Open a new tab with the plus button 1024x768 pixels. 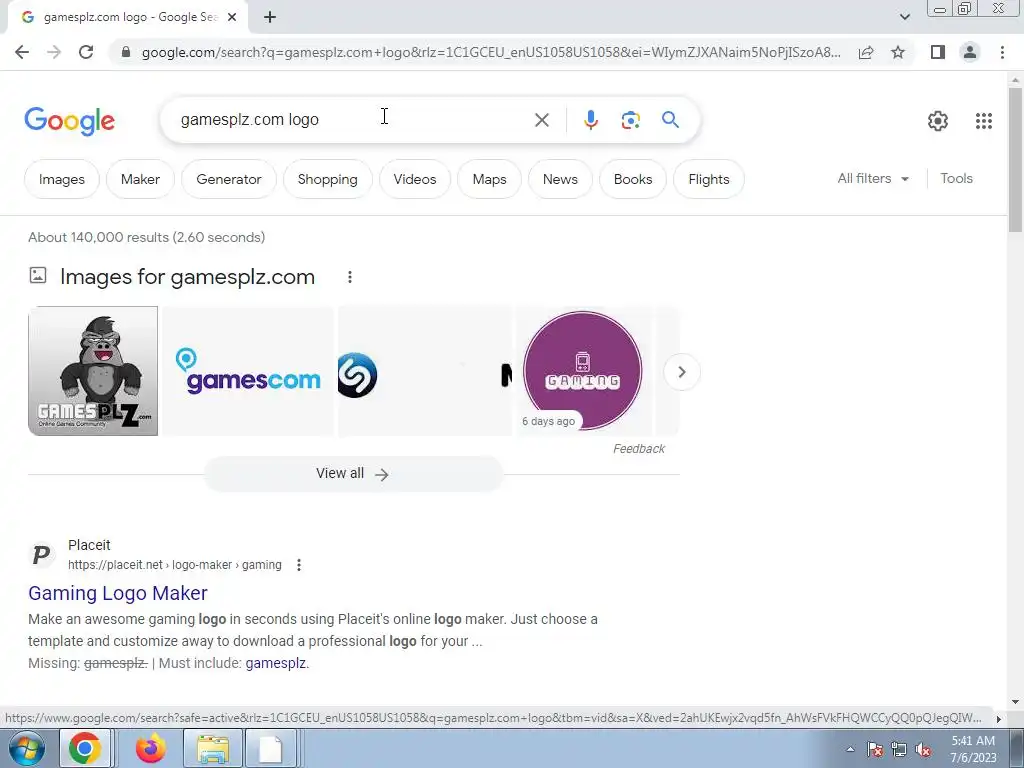click(x=270, y=17)
